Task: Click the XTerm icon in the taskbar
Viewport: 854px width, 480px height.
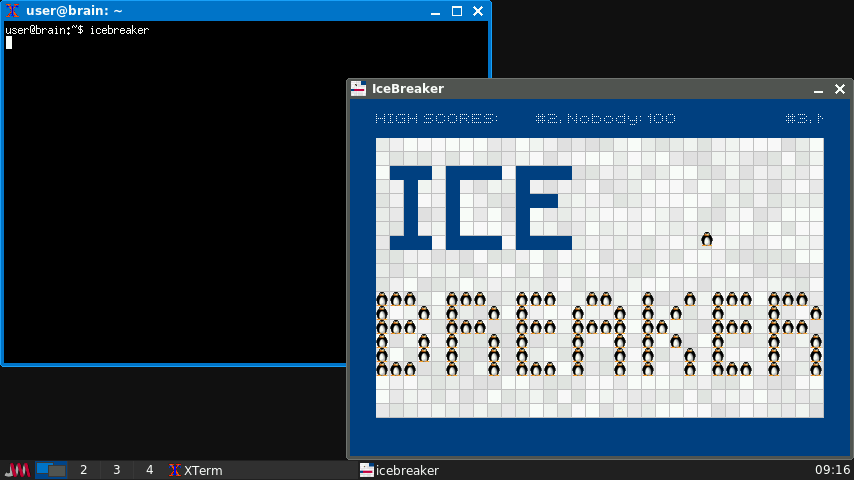Action: [196, 470]
